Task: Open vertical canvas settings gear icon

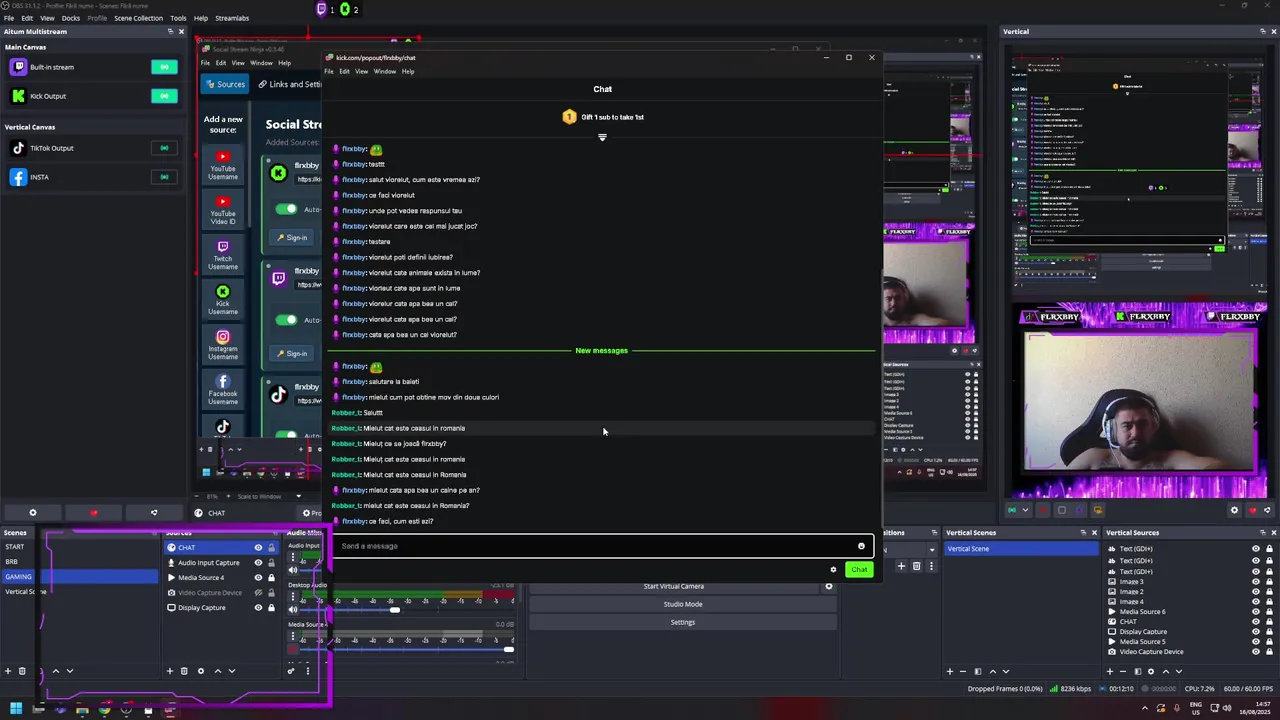Action: 1234,510
